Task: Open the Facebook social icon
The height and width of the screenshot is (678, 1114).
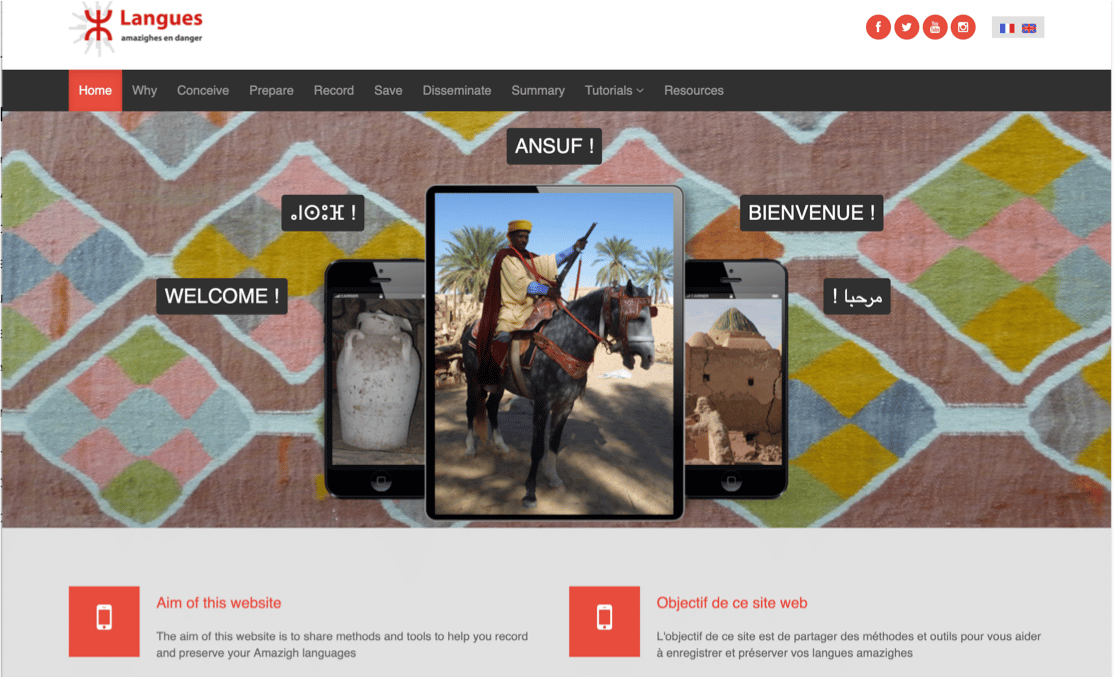Action: point(878,27)
